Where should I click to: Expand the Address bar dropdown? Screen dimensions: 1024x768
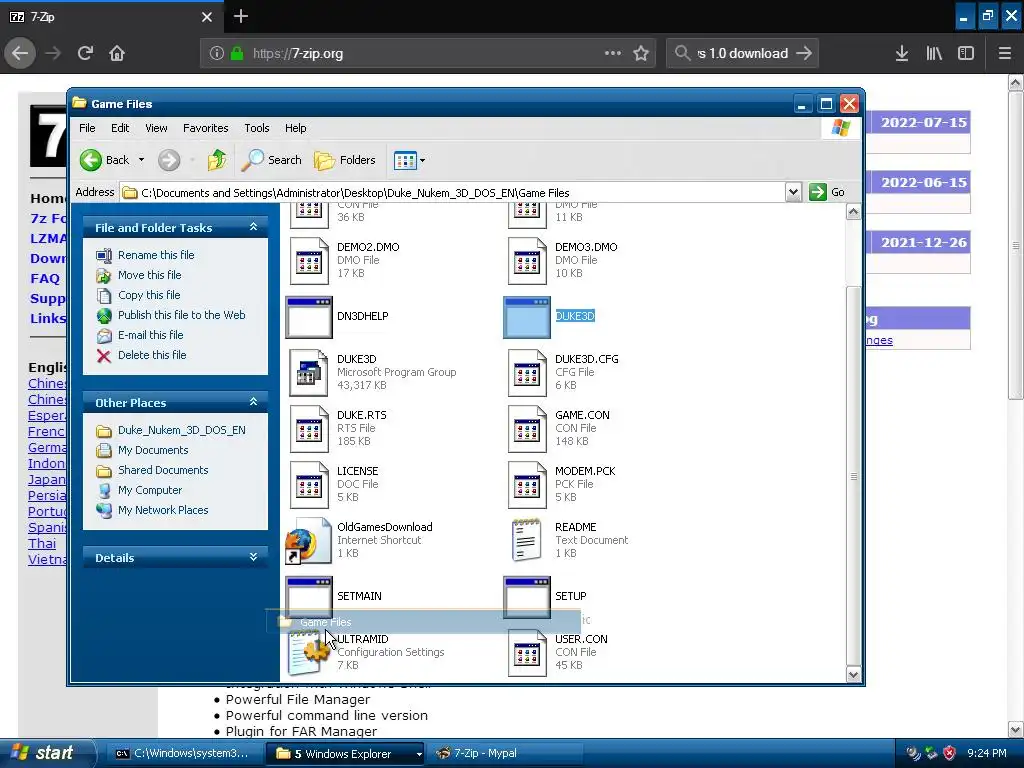pos(793,192)
